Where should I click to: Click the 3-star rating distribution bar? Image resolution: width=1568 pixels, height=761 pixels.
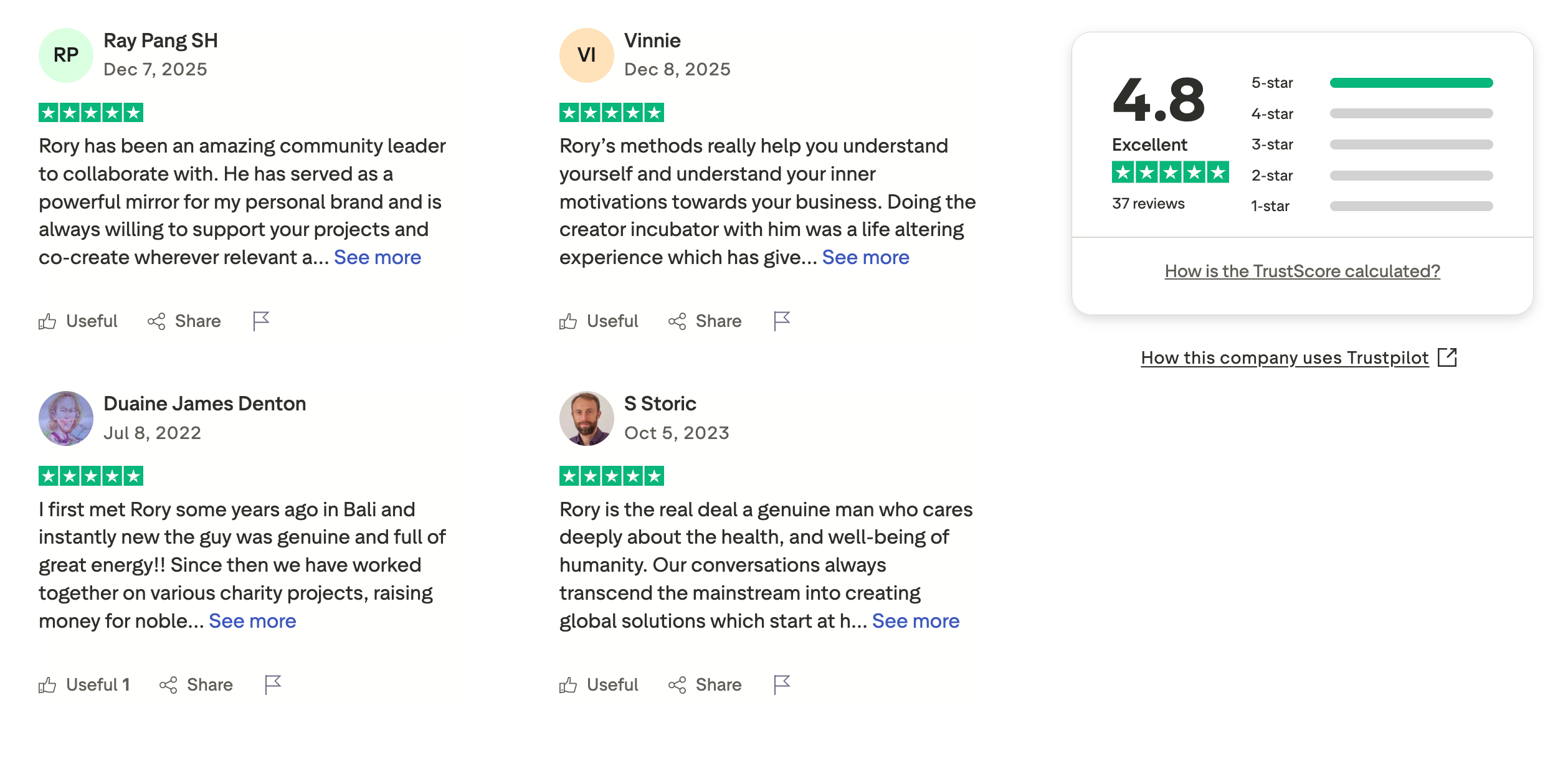click(1411, 144)
